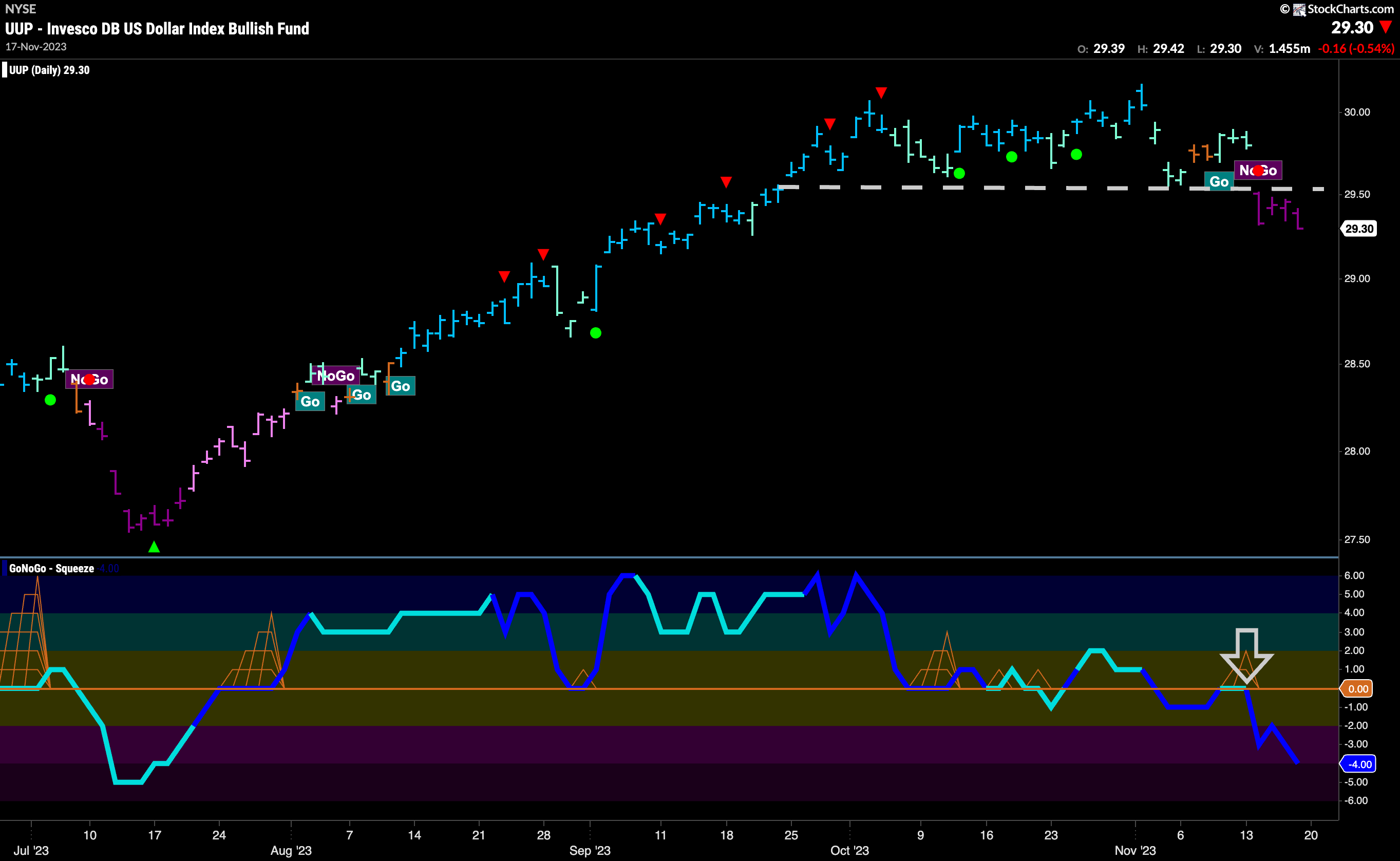
Task: Click the 28.50 price axis label
Action: click(1357, 364)
